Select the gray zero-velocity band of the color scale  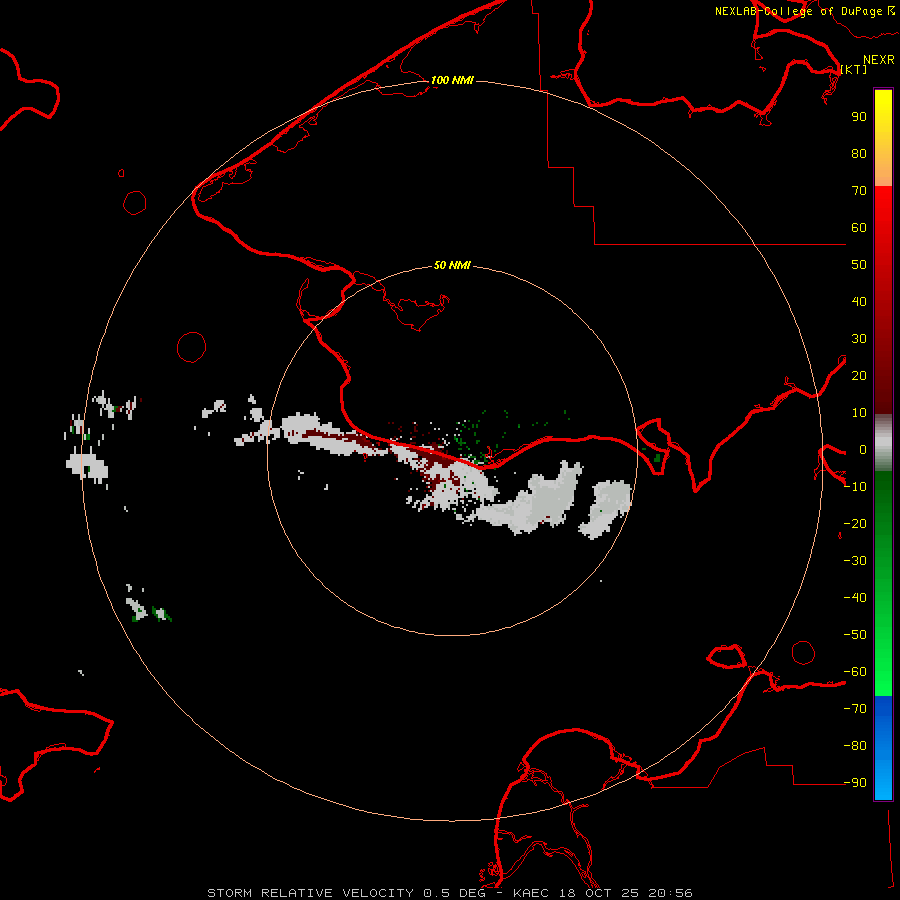tap(883, 443)
